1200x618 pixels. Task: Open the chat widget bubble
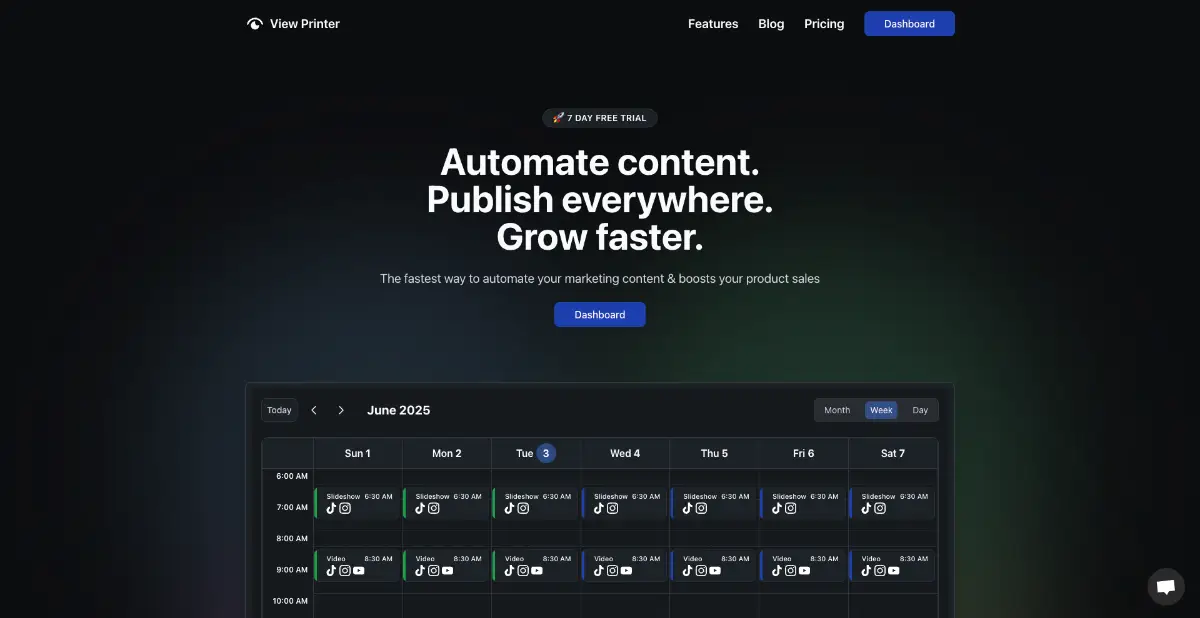[1165, 587]
